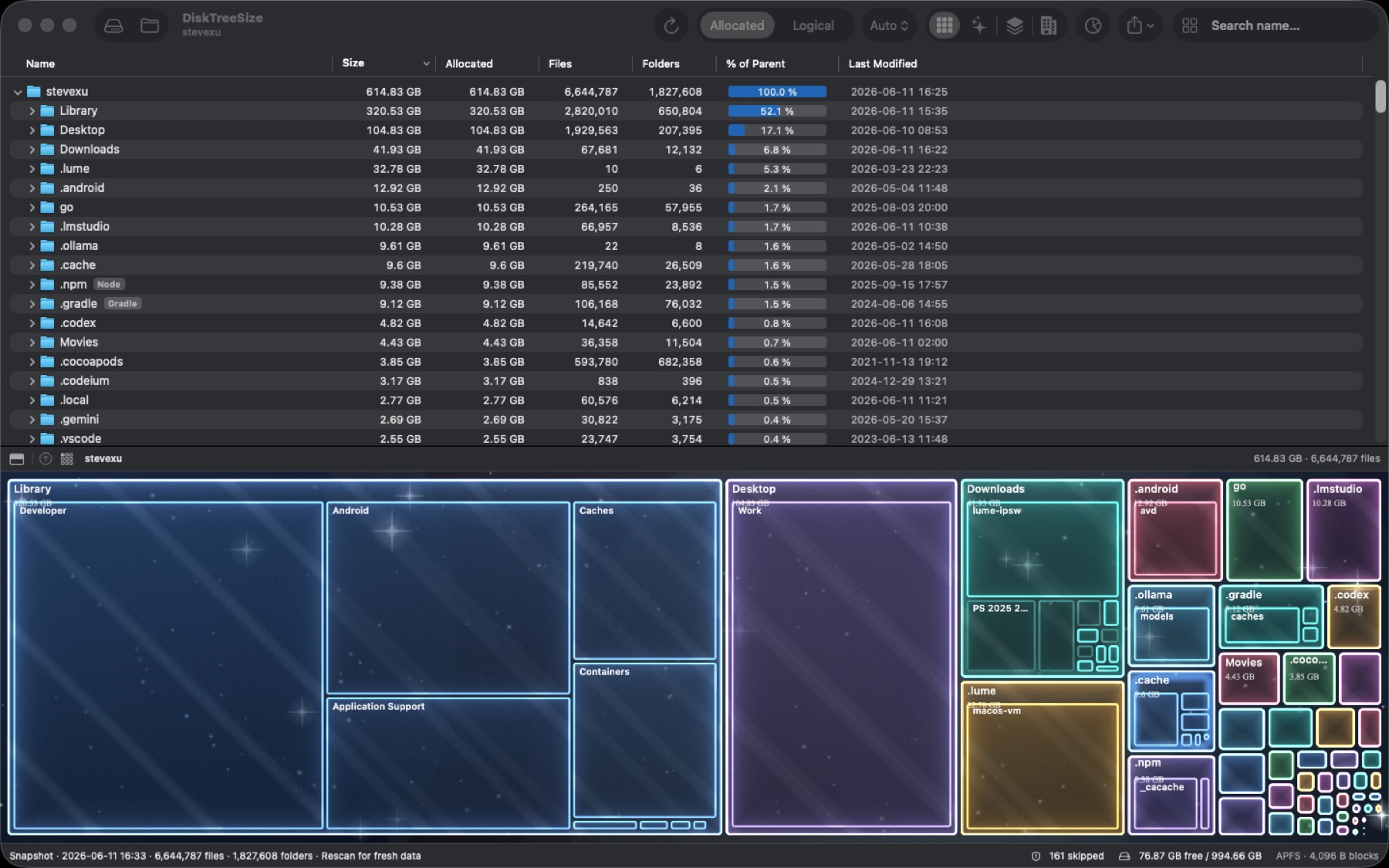Collapse the stevexu root folder
This screenshot has width=1389, height=868.
click(18, 92)
